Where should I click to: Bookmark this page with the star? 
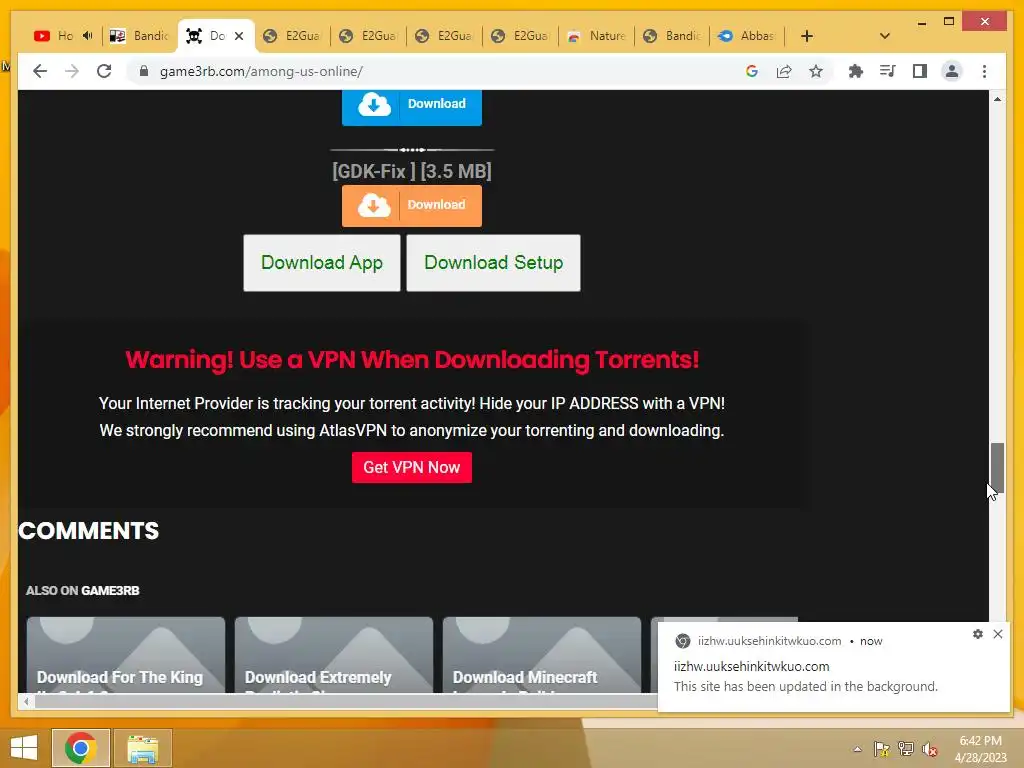coord(816,71)
